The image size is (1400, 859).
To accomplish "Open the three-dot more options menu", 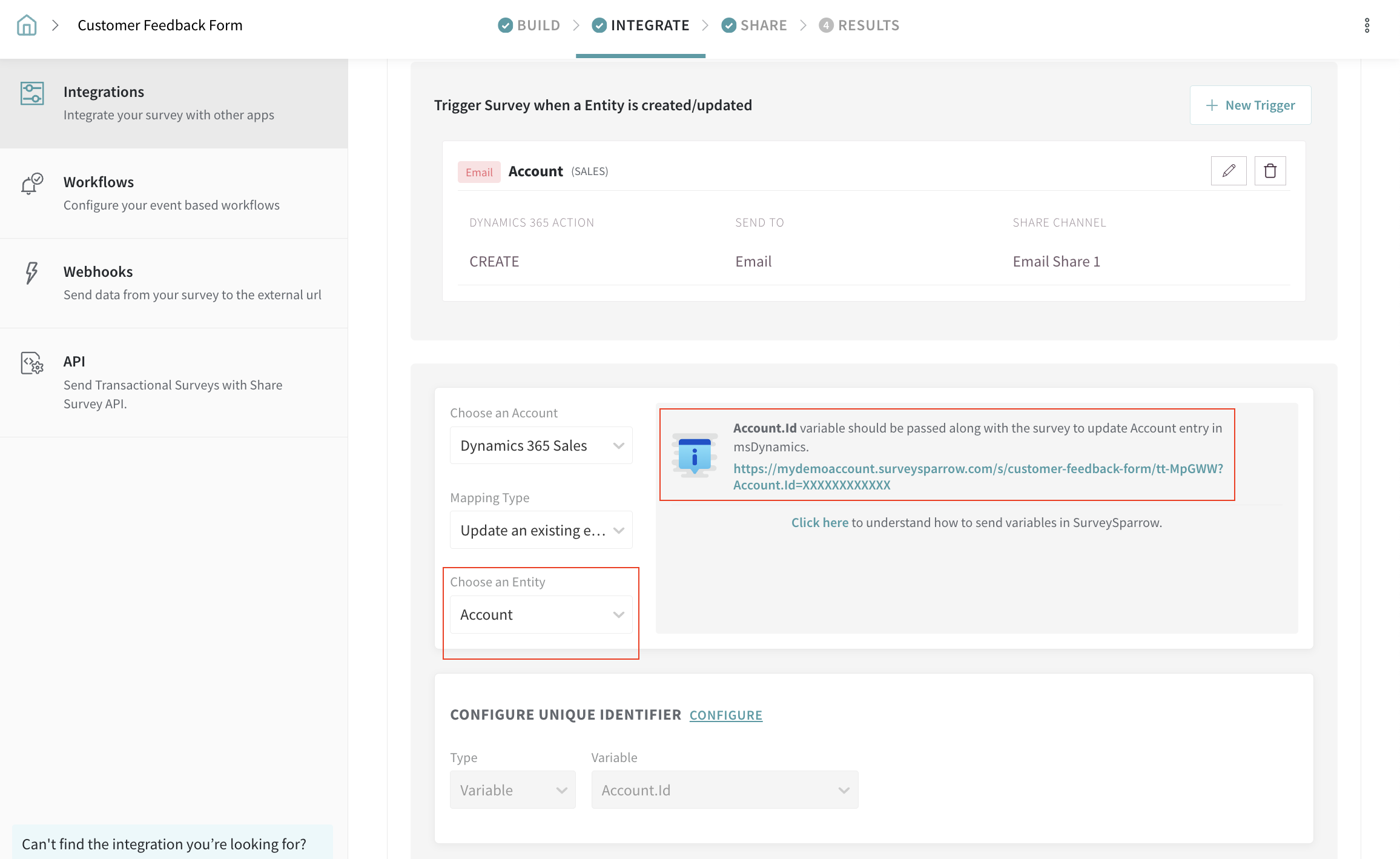I will [1367, 25].
